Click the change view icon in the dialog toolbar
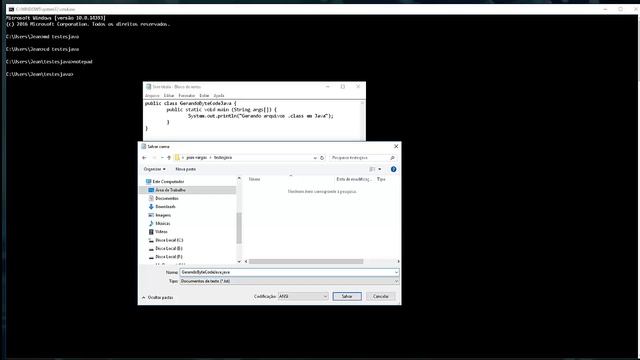The width and height of the screenshot is (640, 360). coord(372,169)
